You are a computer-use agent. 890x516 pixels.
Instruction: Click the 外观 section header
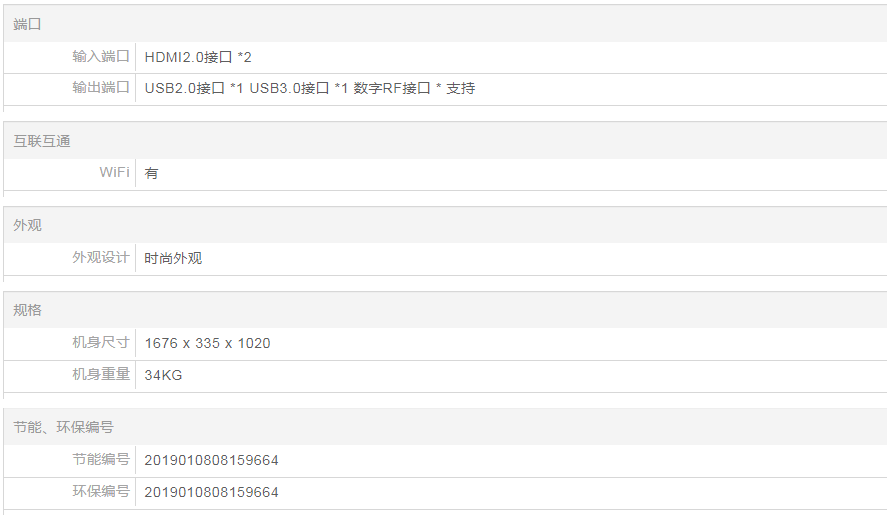click(x=28, y=225)
